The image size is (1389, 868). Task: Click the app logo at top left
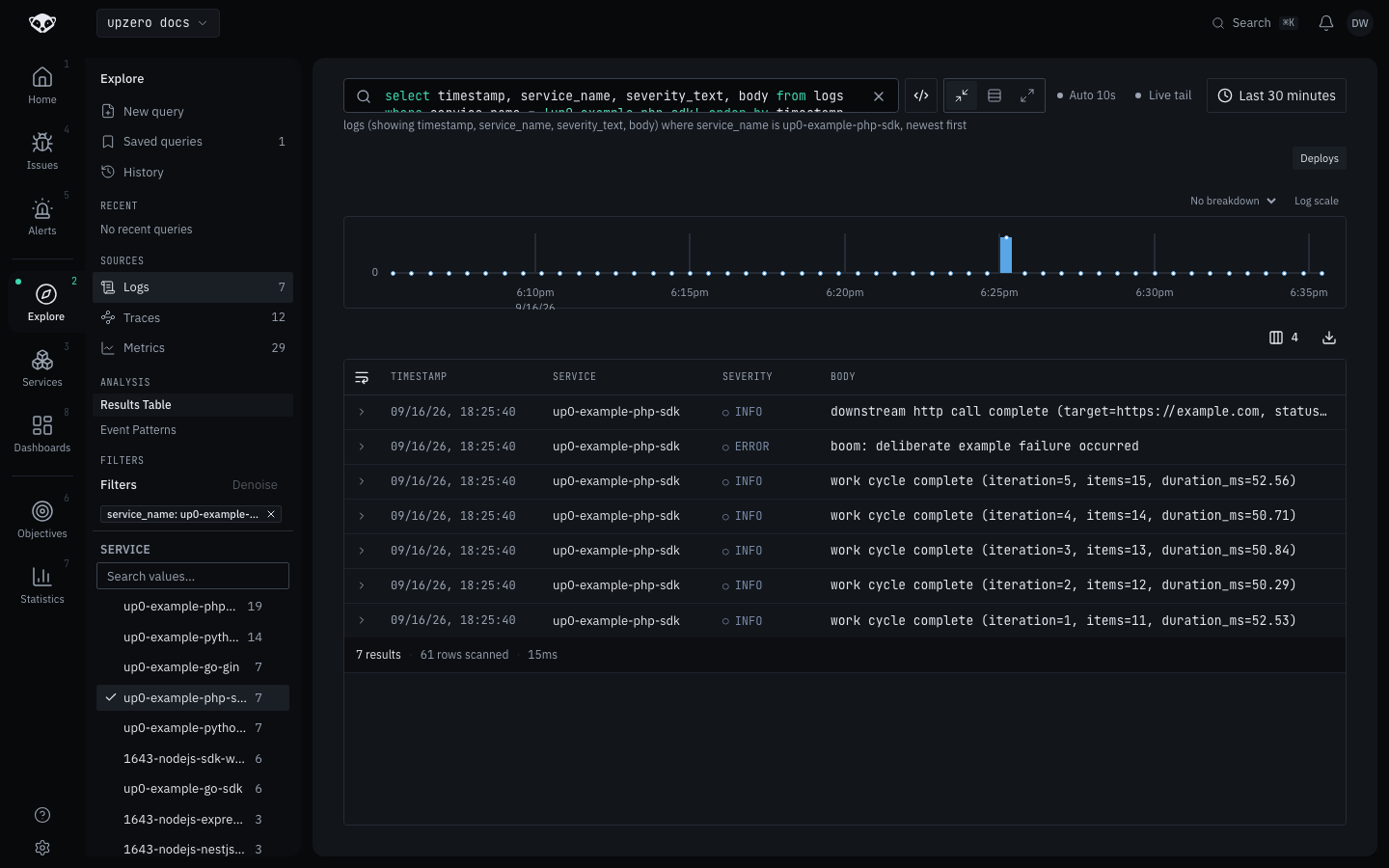coord(42,23)
